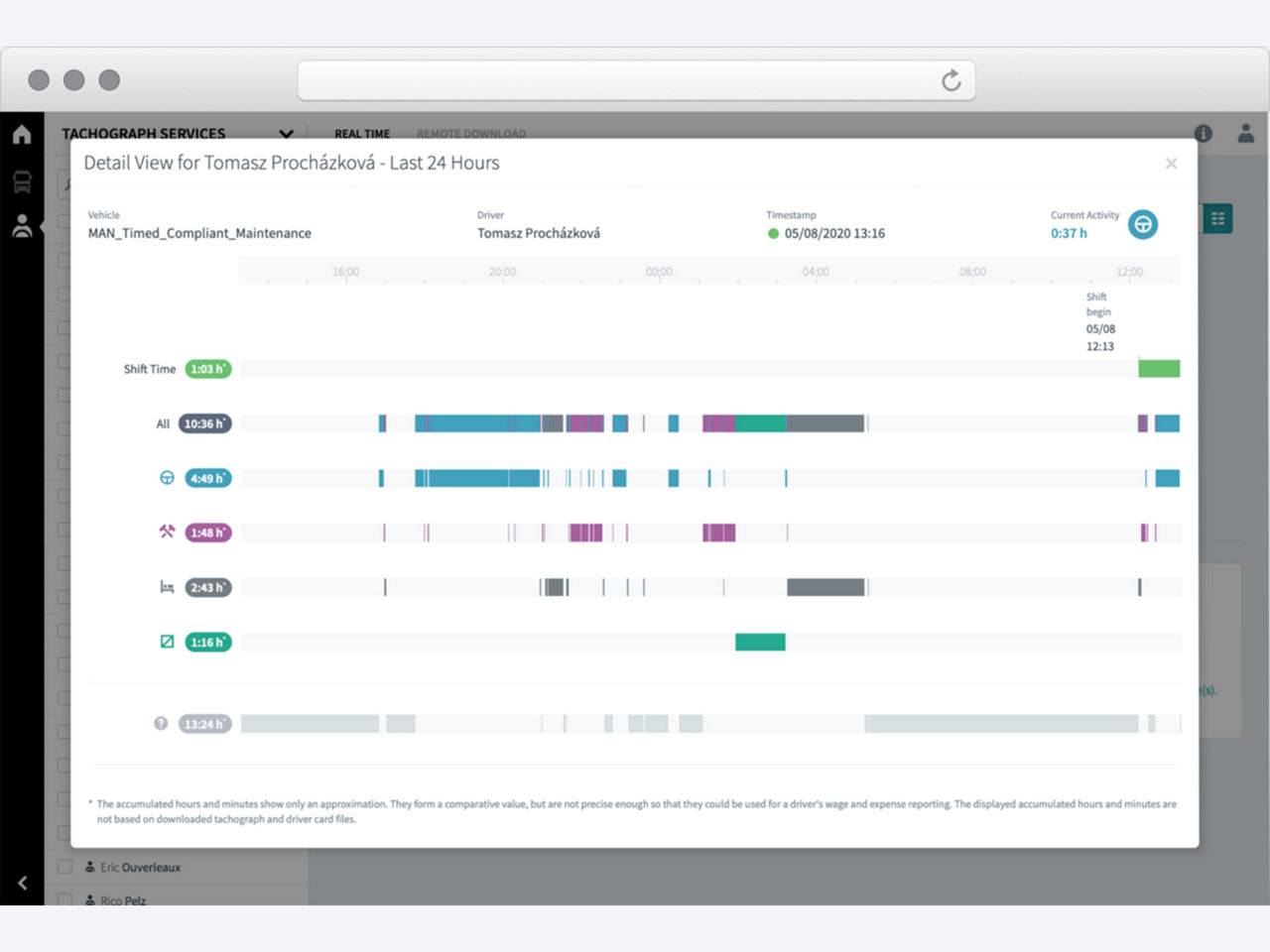This screenshot has width=1270, height=952.
Task: Click the unknown 13:24 h badge
Action: point(205,724)
